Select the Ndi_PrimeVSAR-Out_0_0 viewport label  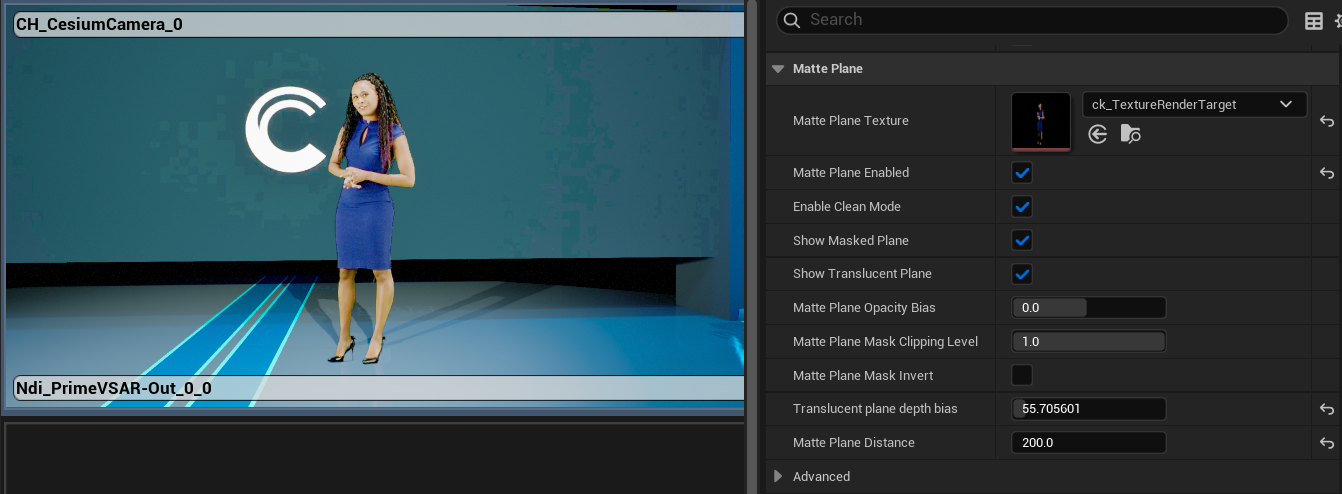pyautogui.click(x=113, y=388)
